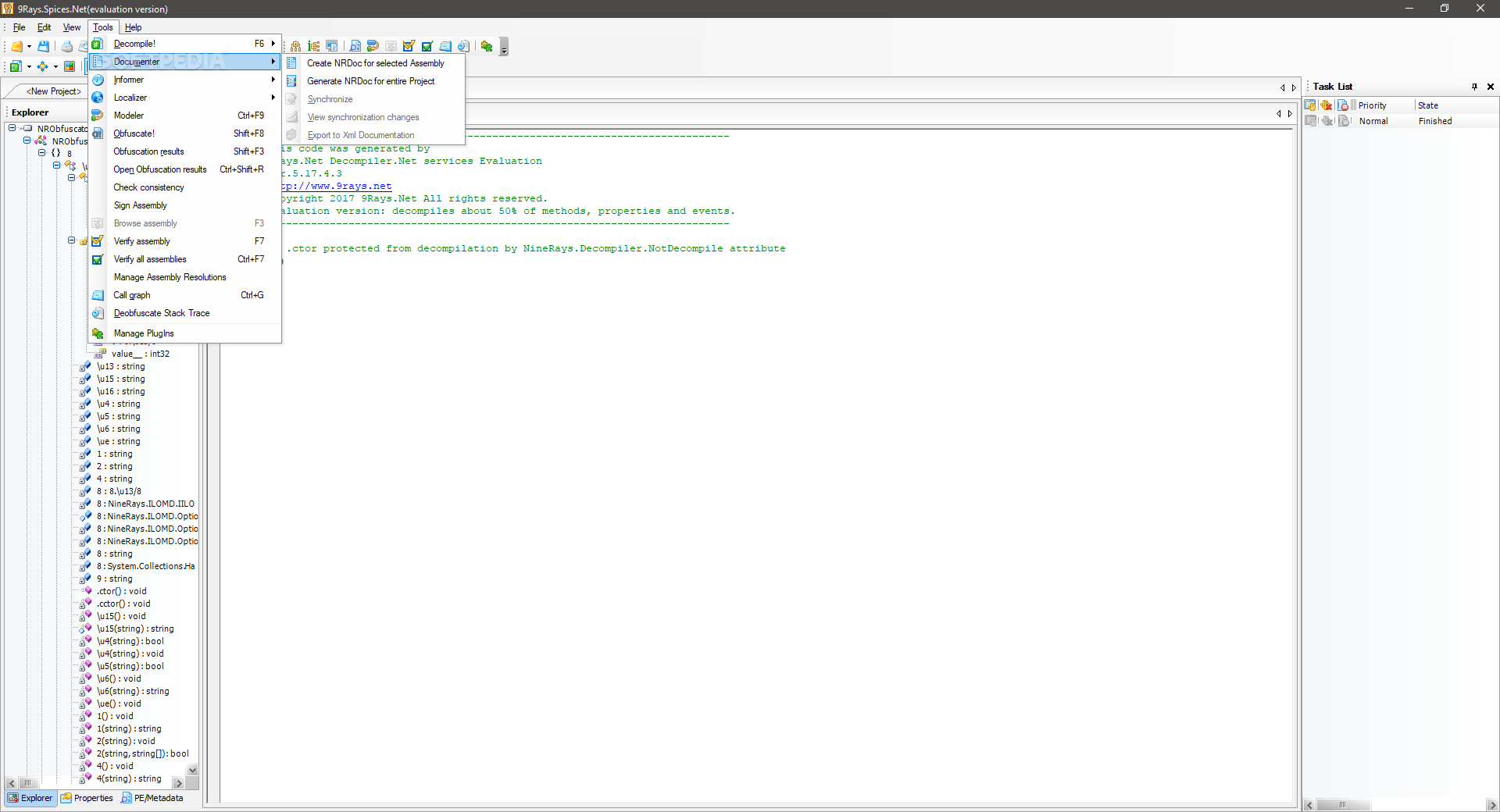Click the yellow checkmark verify assembly toolbar icon

coord(409,47)
